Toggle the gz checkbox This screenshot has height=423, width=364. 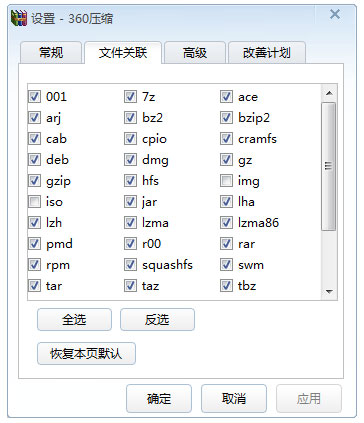tap(226, 160)
